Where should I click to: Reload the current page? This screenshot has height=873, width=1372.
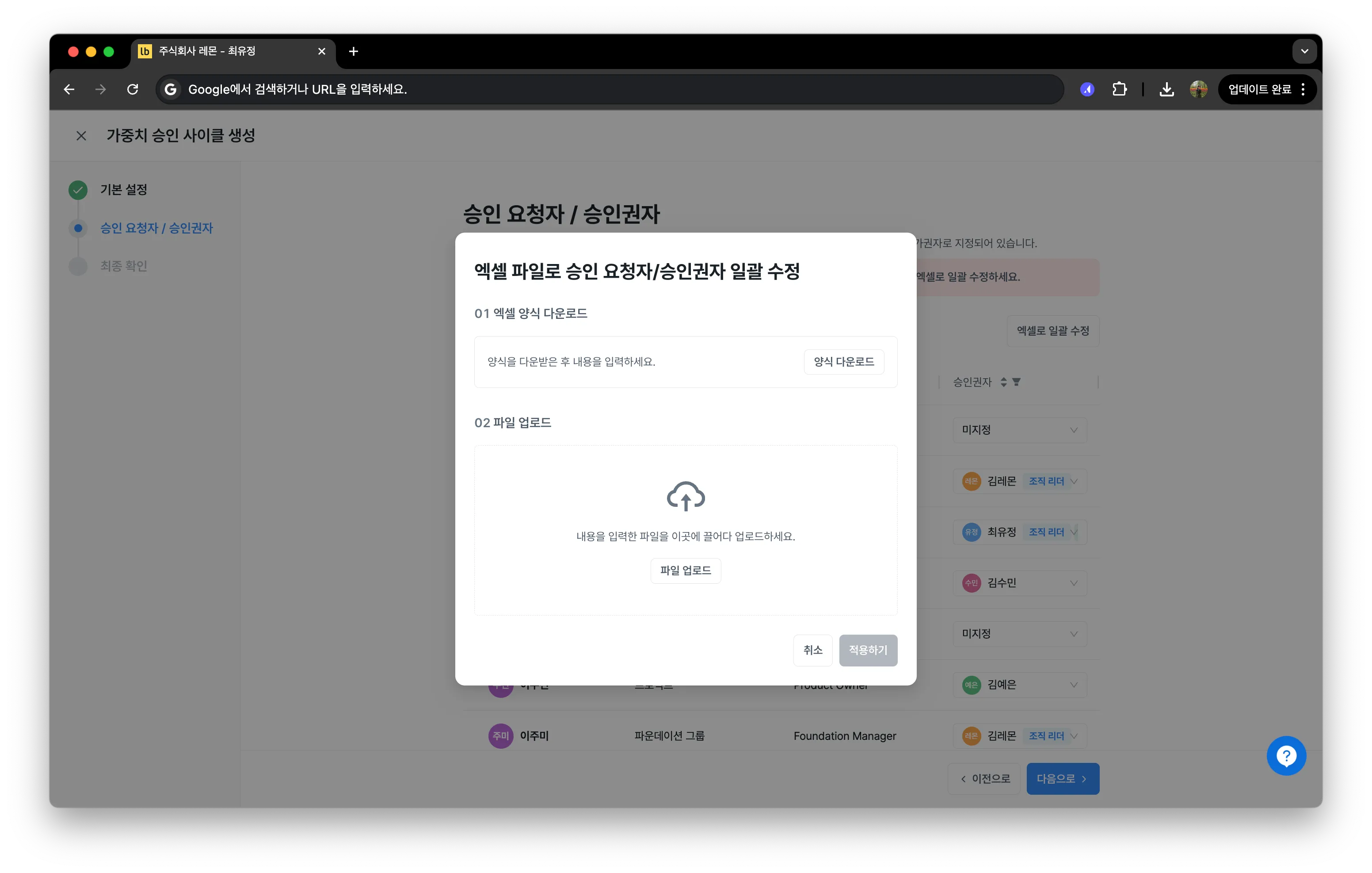133,89
